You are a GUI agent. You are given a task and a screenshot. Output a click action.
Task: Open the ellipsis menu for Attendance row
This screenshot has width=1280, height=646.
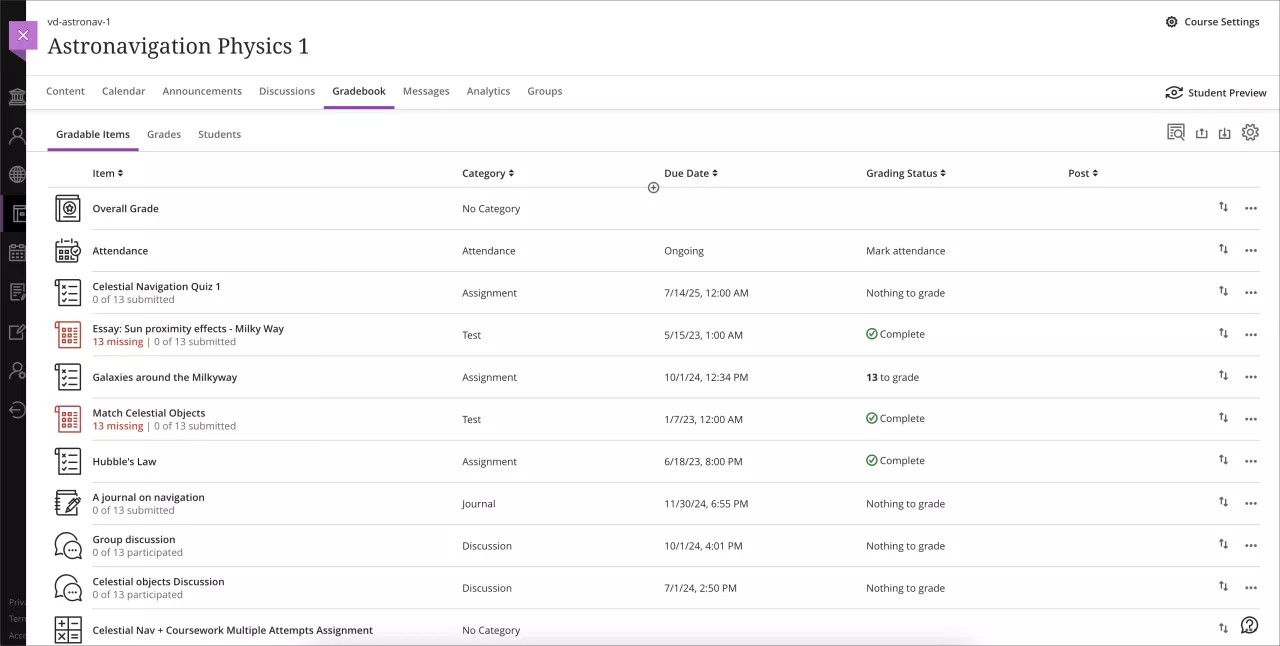pos(1251,250)
